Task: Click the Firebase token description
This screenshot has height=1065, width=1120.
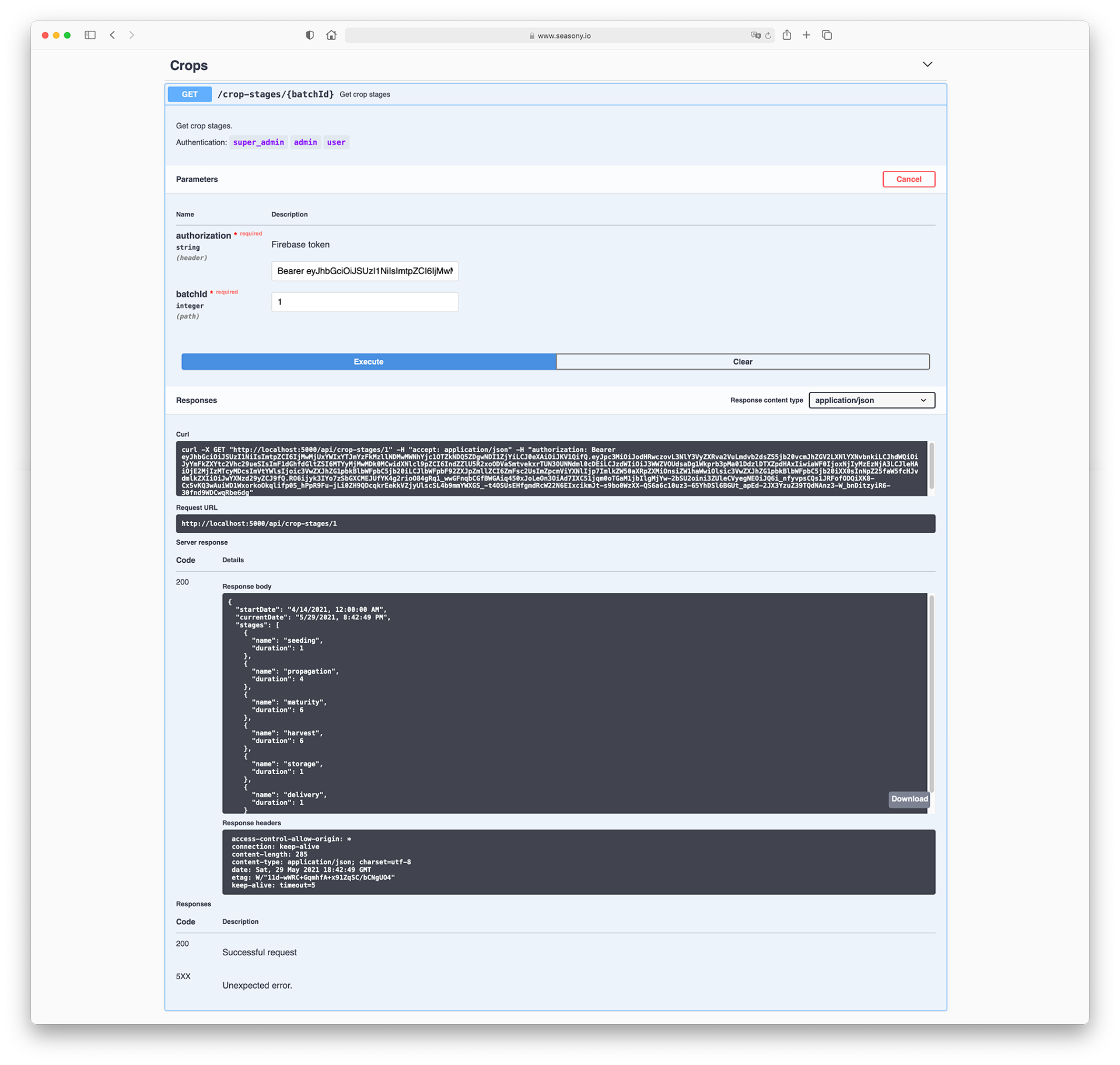Action: click(x=300, y=244)
